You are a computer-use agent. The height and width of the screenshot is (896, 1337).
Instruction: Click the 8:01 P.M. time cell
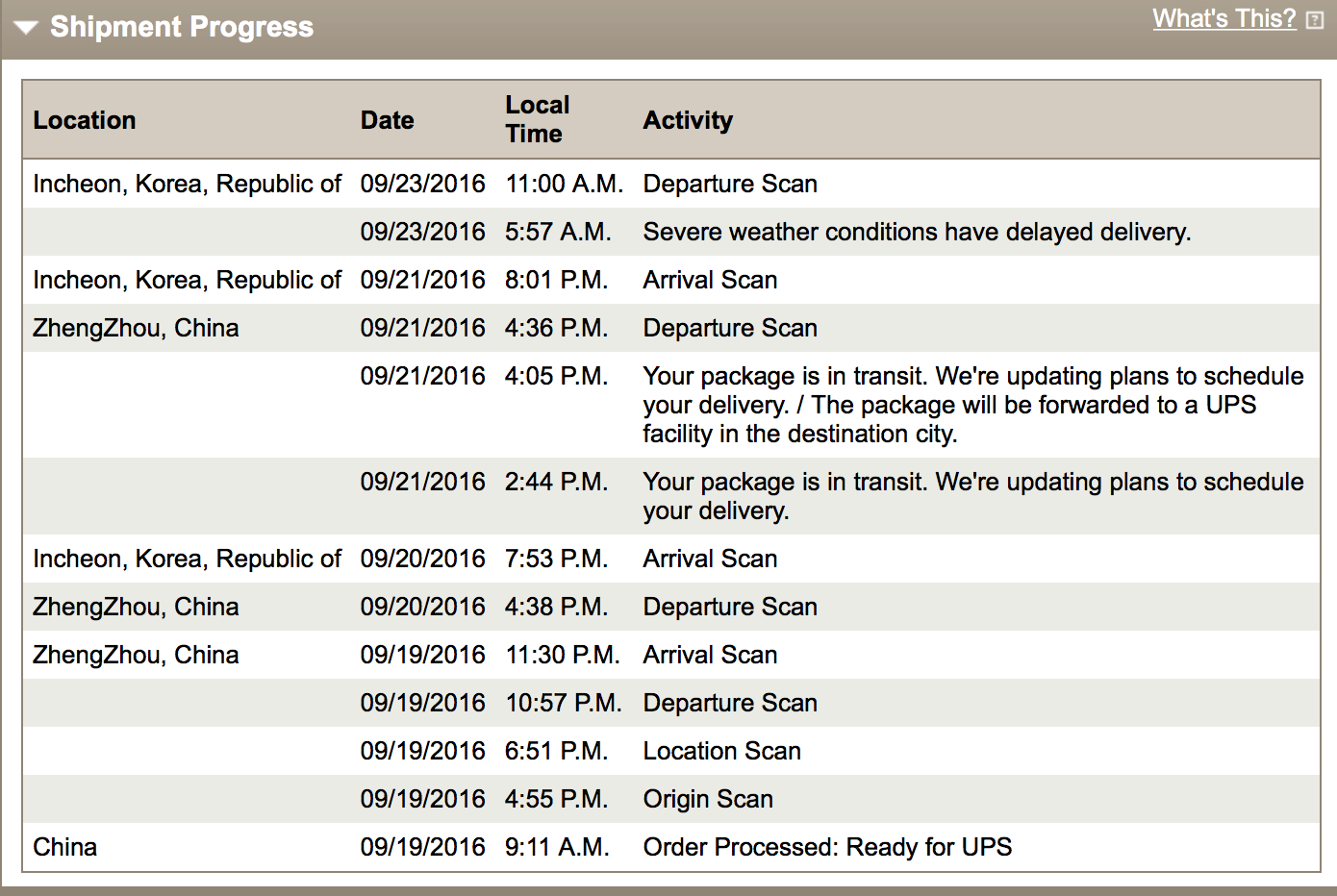(x=556, y=280)
